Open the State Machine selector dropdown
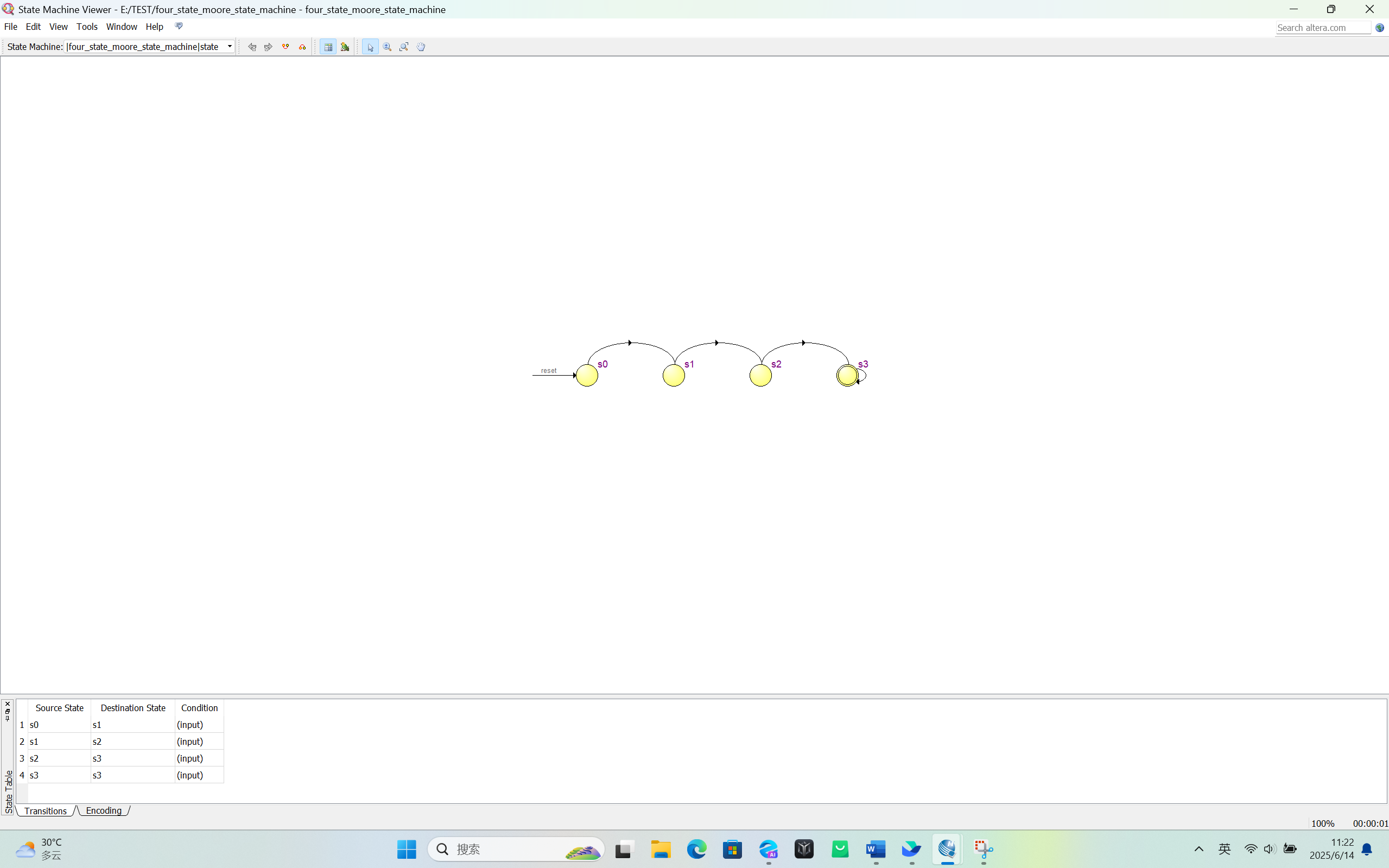Screen dimensions: 1389x868 (x=230, y=47)
